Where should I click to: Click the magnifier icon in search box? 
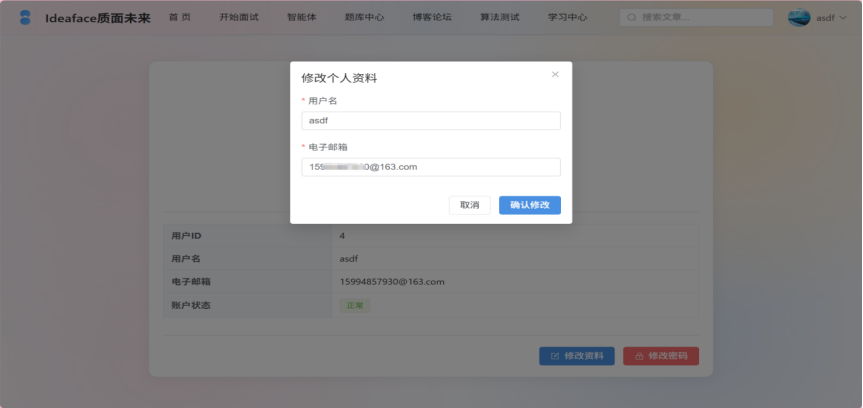(632, 18)
